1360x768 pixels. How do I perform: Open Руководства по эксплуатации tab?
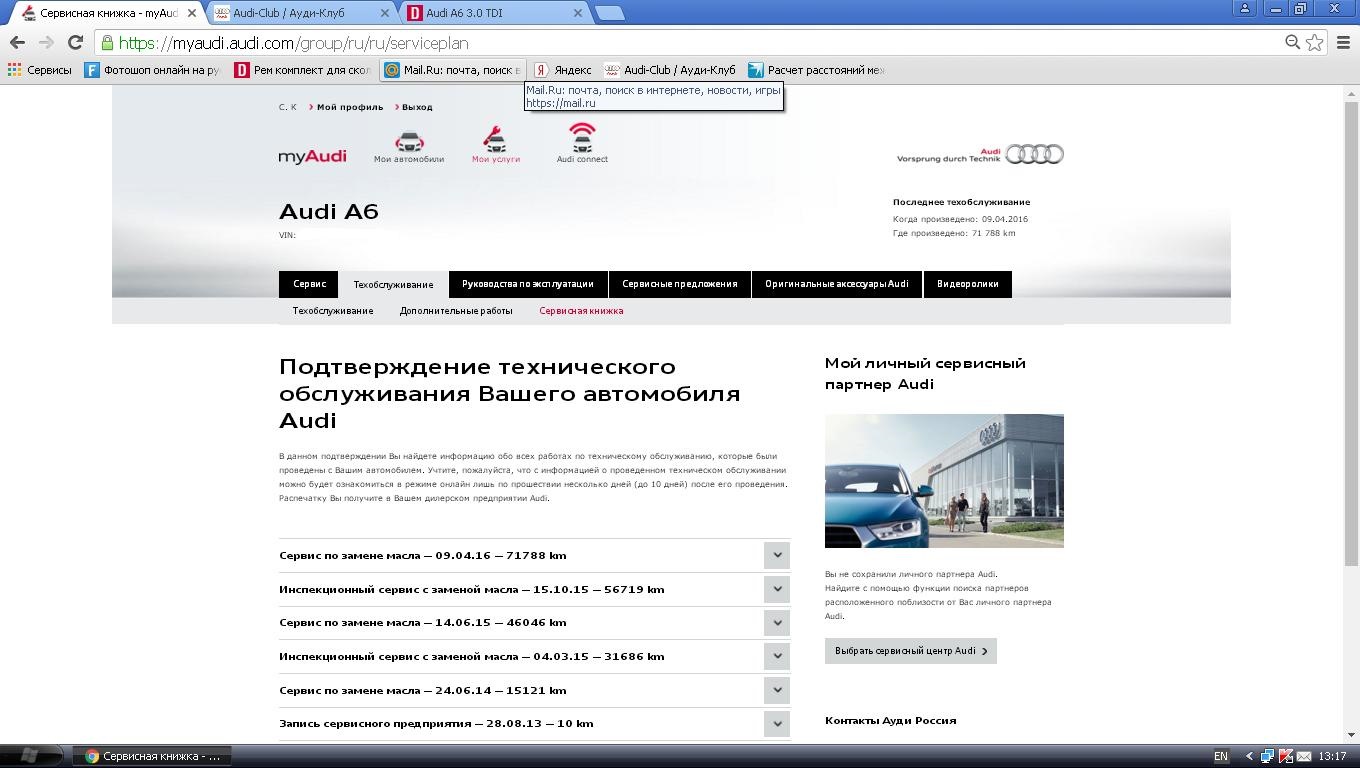click(528, 284)
